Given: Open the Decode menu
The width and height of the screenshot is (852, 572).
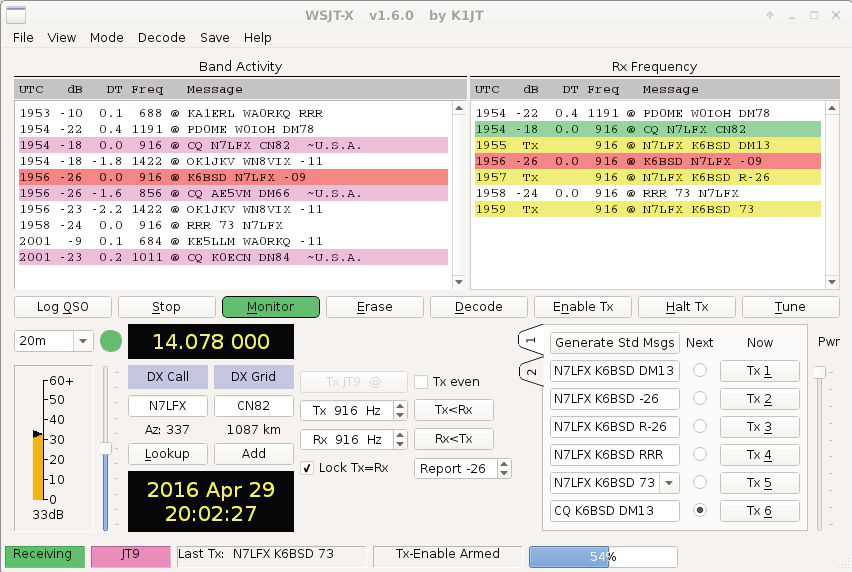Looking at the screenshot, I should pyautogui.click(x=161, y=37).
